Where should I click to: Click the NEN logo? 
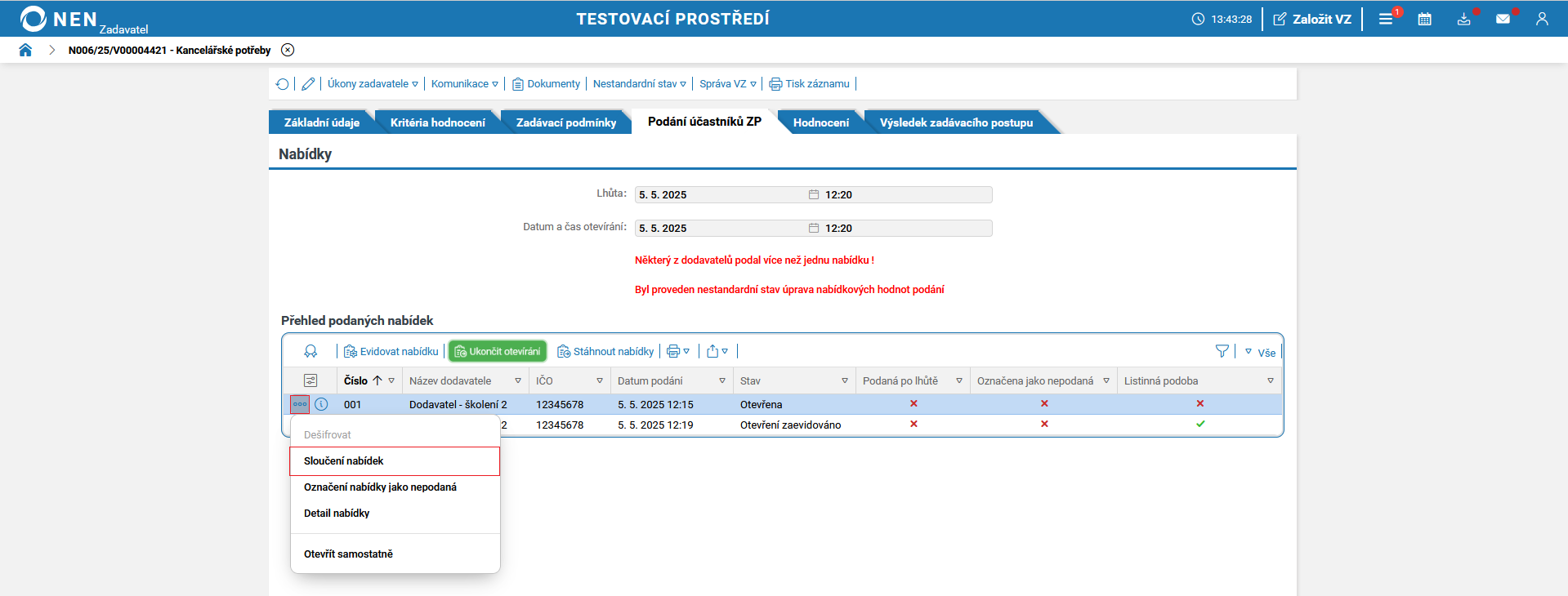84,20
